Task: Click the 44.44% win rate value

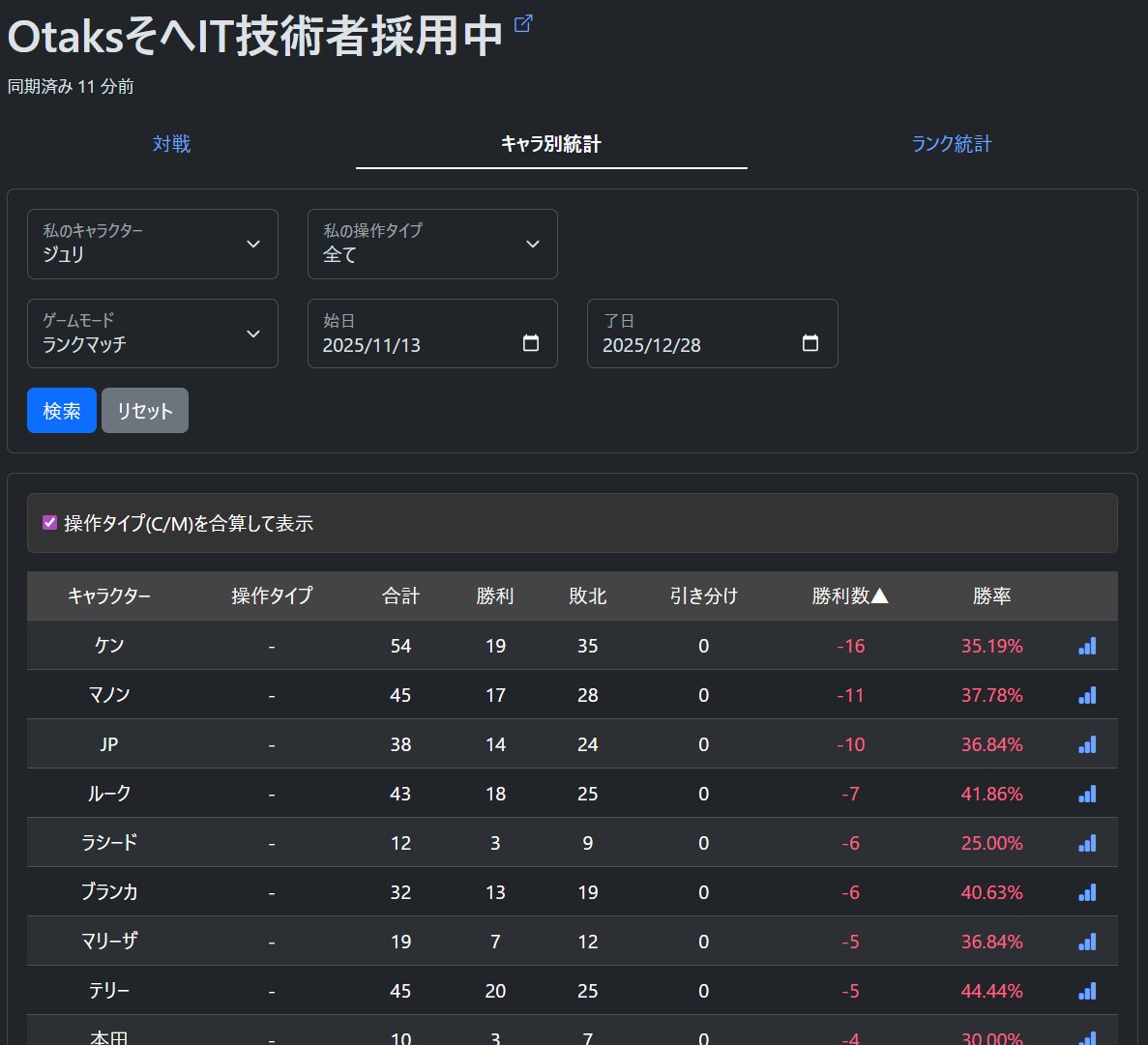Action: [x=992, y=991]
